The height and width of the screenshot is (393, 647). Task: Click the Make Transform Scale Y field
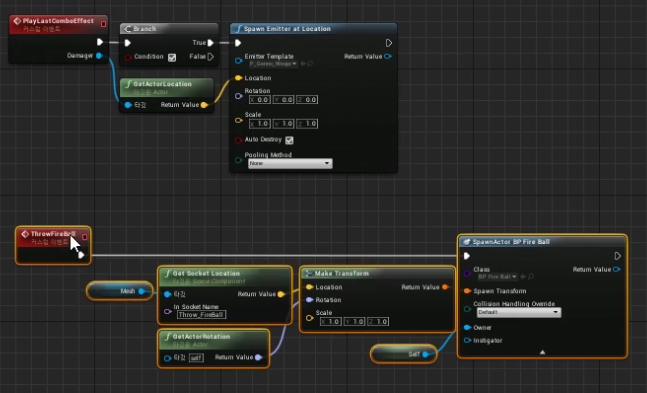coord(354,322)
